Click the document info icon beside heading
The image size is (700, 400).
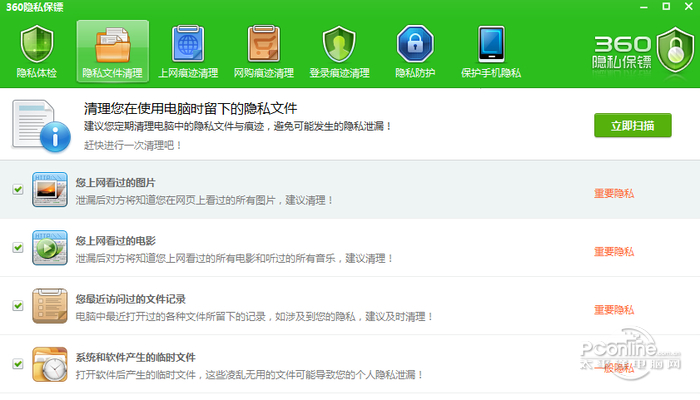coord(41,126)
